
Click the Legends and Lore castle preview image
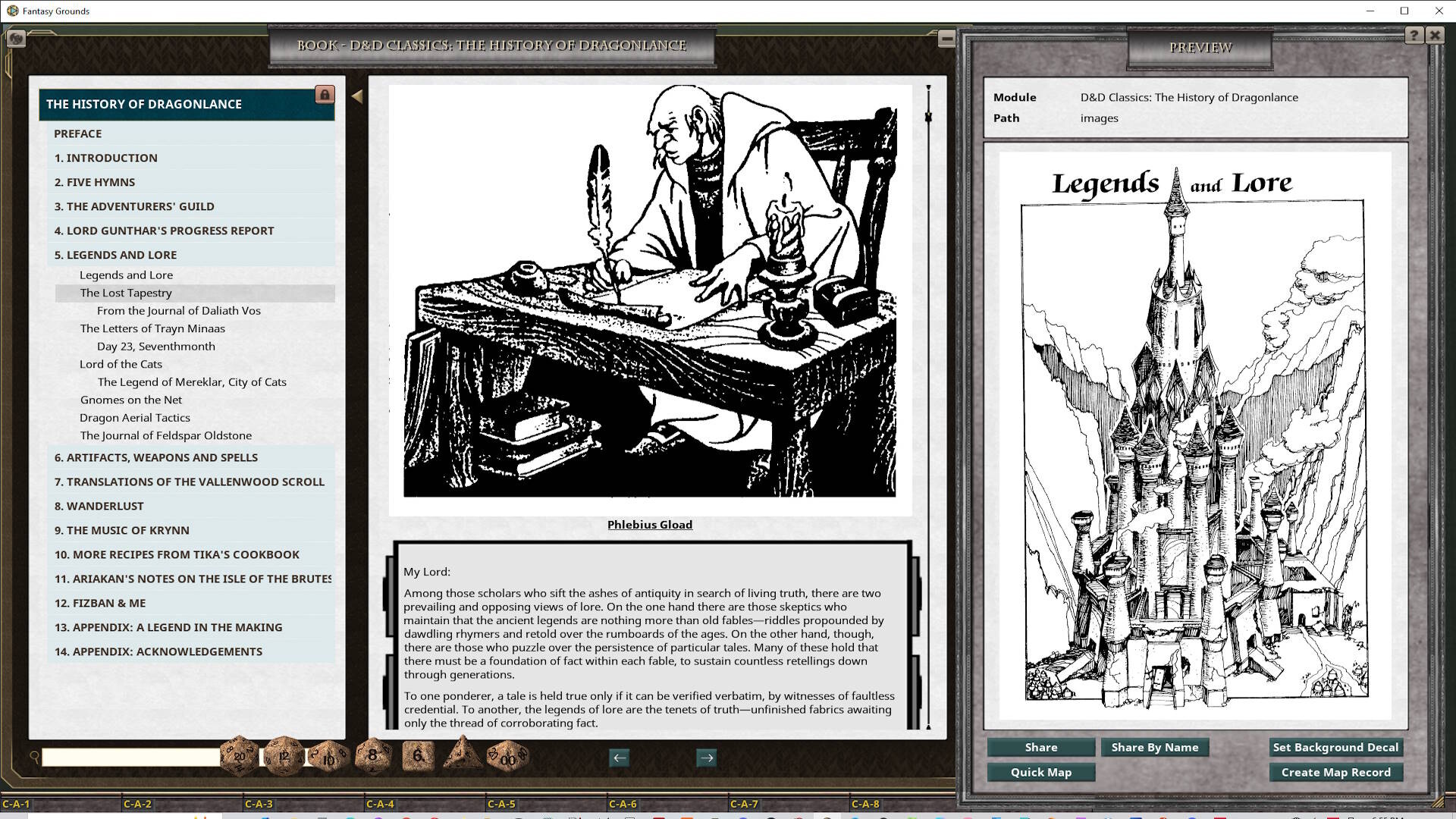(x=1194, y=435)
